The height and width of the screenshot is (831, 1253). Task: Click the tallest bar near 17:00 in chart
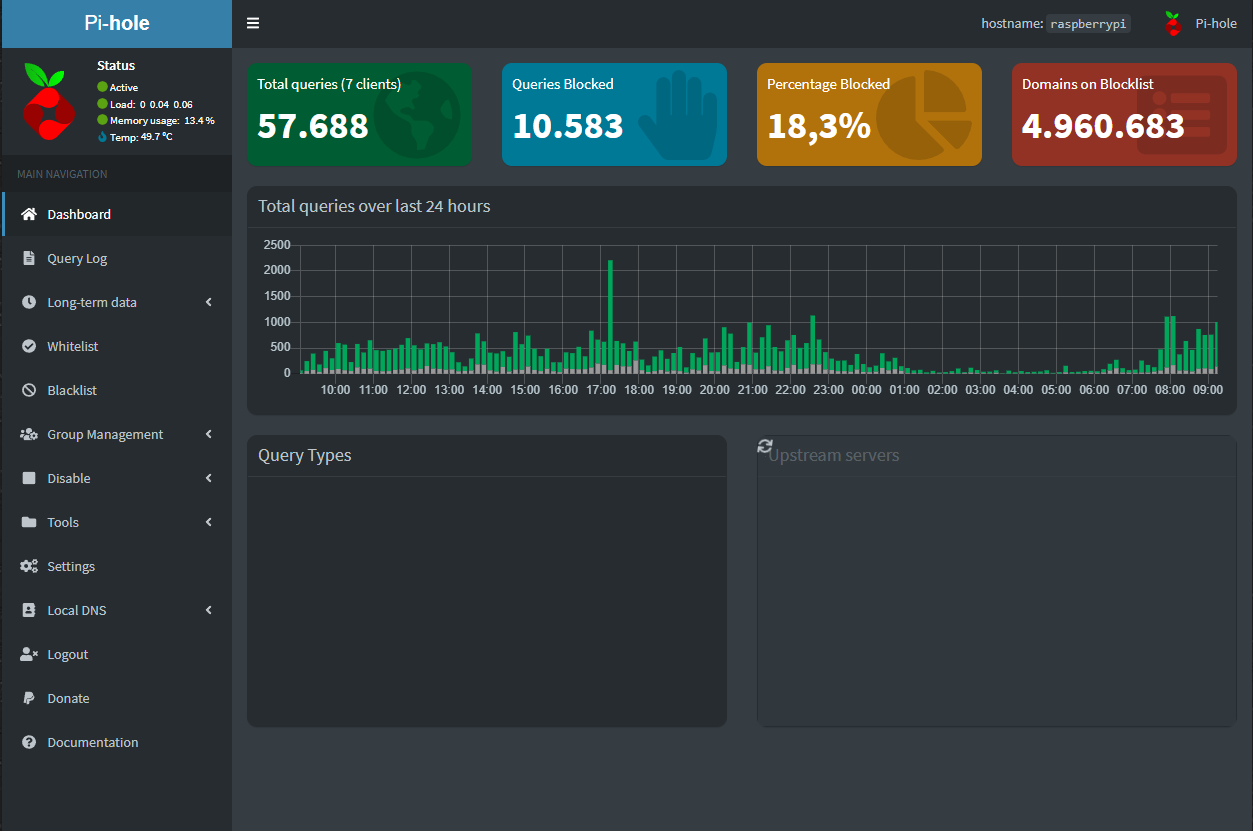610,315
